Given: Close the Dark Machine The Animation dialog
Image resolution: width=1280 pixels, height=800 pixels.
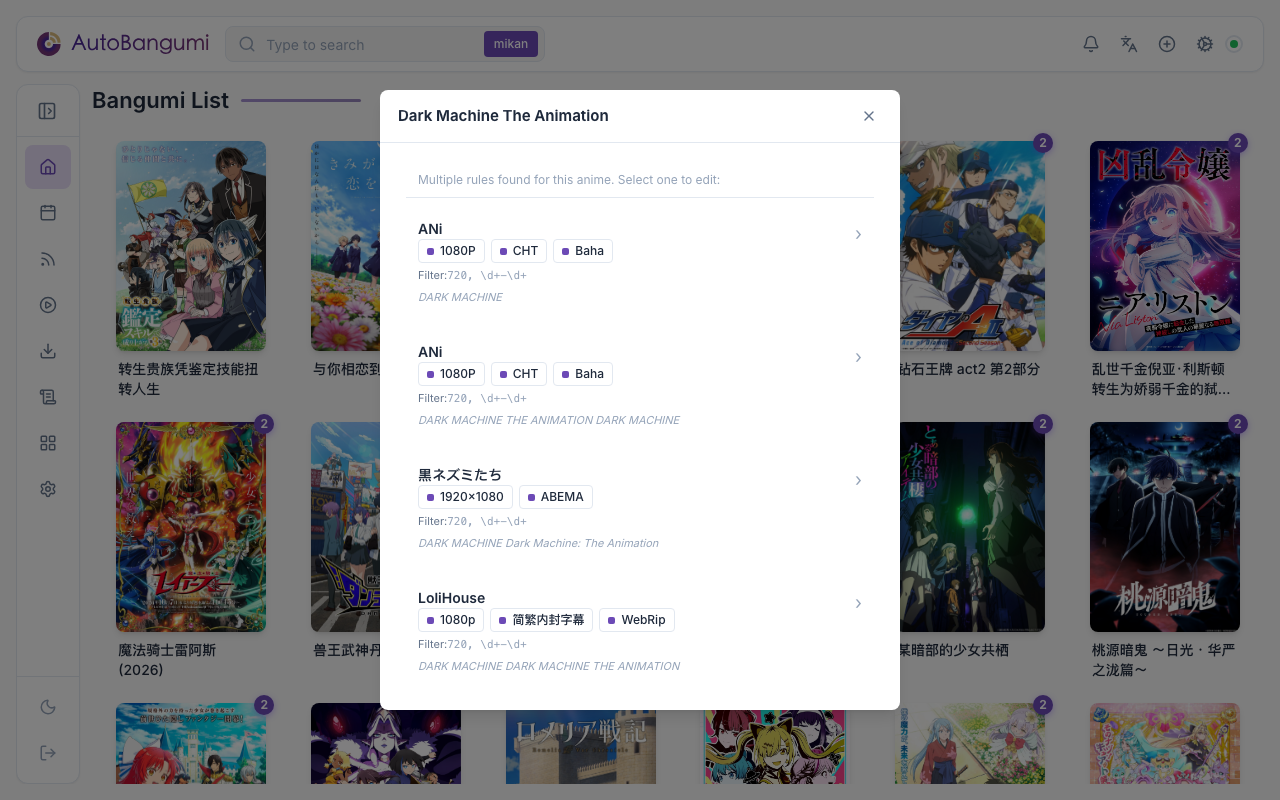Looking at the screenshot, I should pyautogui.click(x=869, y=116).
